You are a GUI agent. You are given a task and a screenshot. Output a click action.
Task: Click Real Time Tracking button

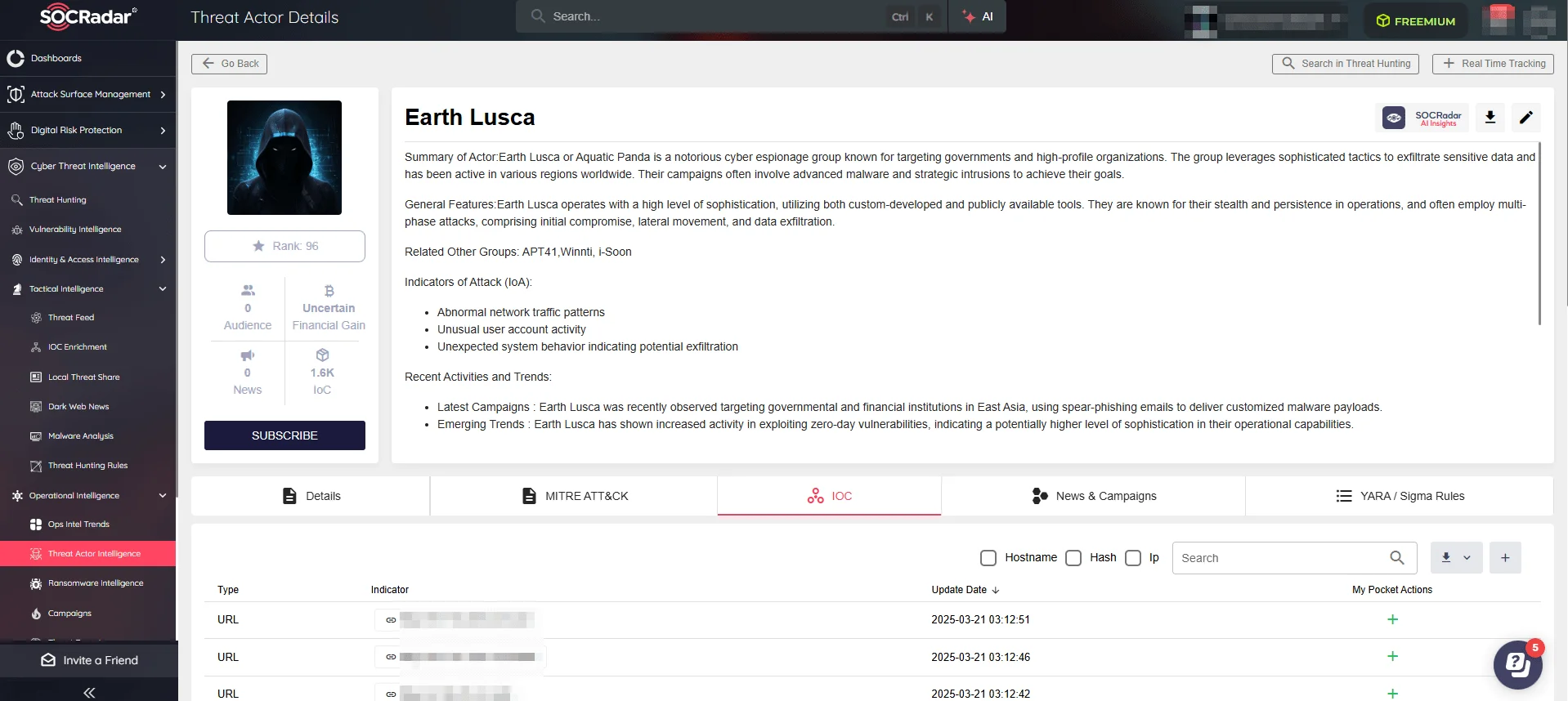(x=1494, y=64)
